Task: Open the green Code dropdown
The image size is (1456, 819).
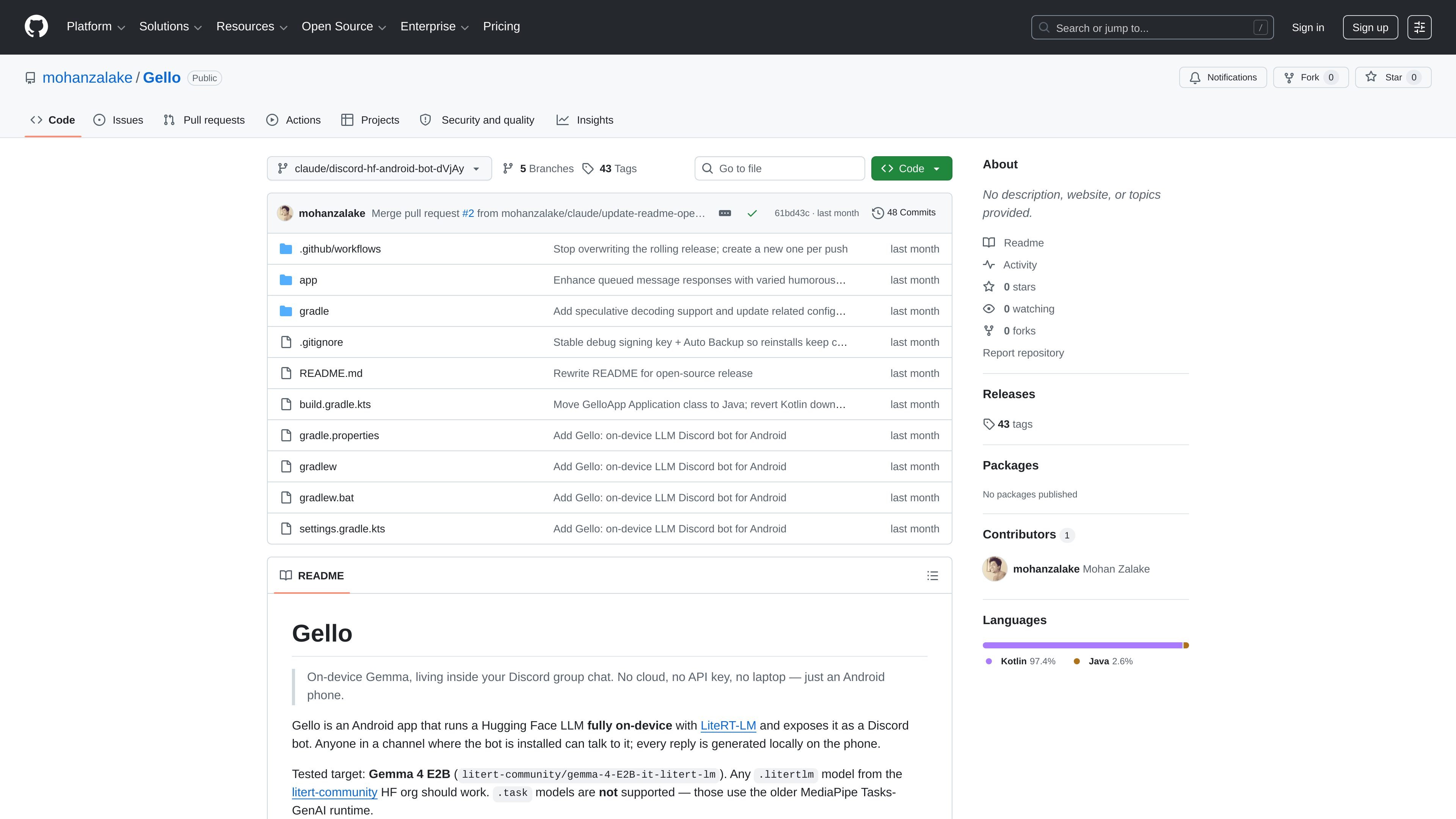Action: tap(911, 168)
